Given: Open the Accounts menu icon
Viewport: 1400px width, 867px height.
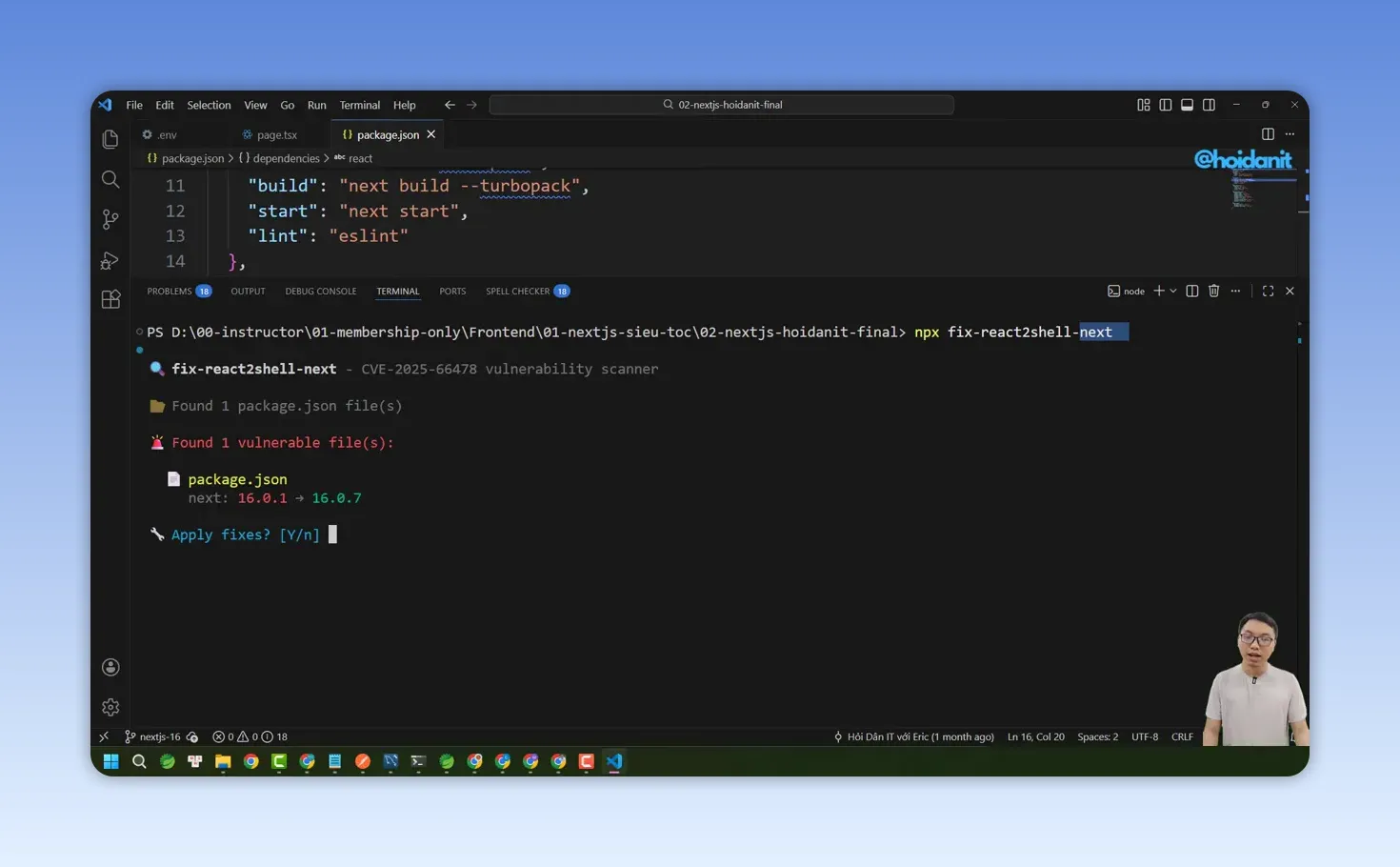Looking at the screenshot, I should pyautogui.click(x=110, y=667).
